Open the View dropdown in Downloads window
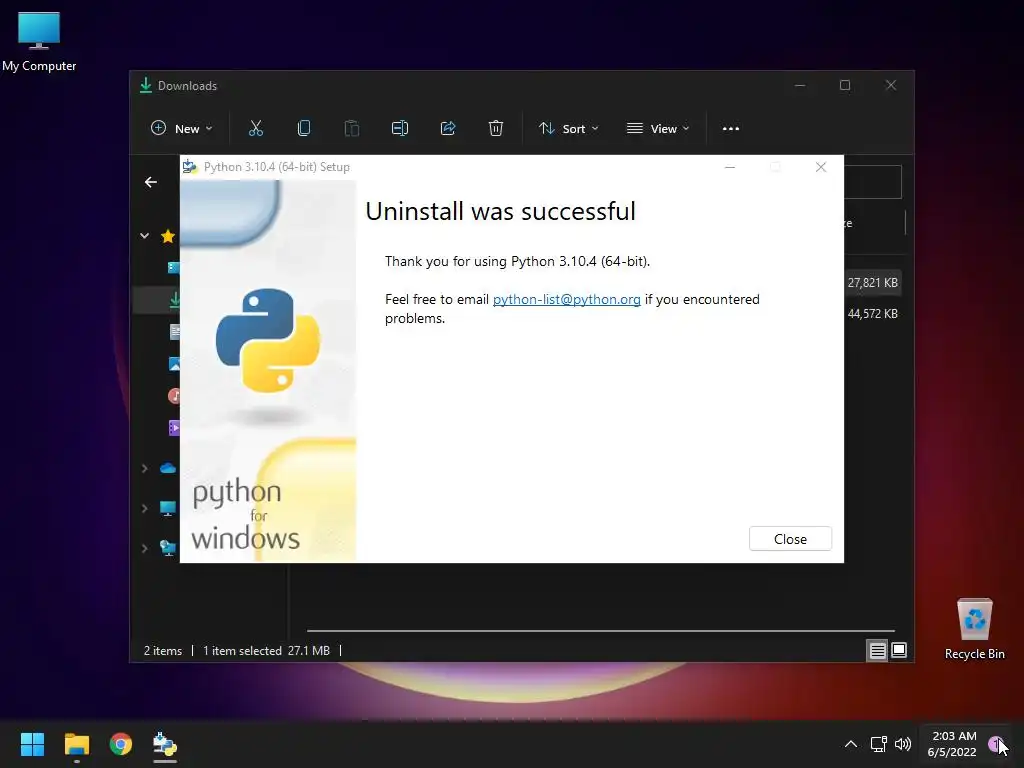1024x768 pixels. pos(658,129)
